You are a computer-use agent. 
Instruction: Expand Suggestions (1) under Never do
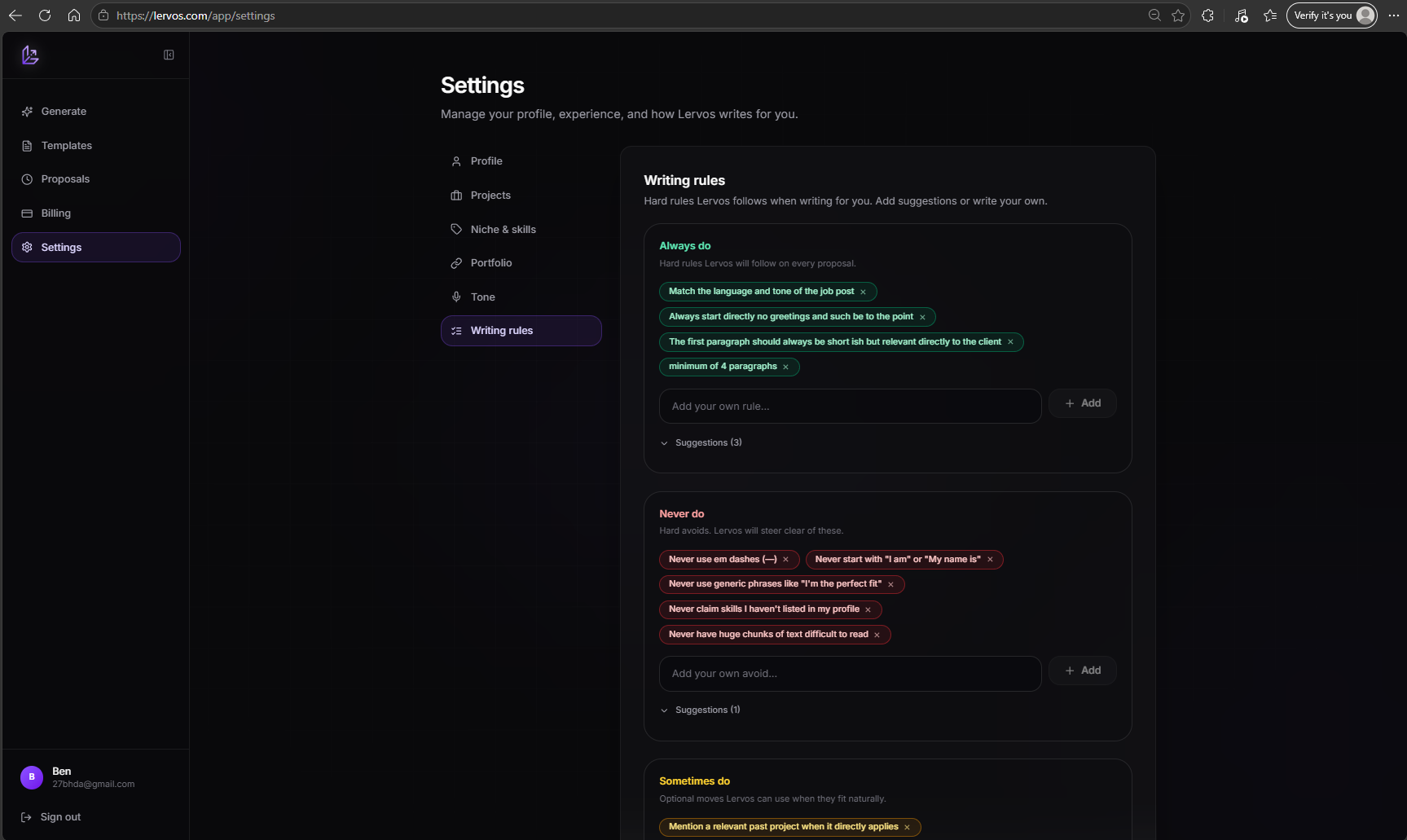click(x=700, y=710)
